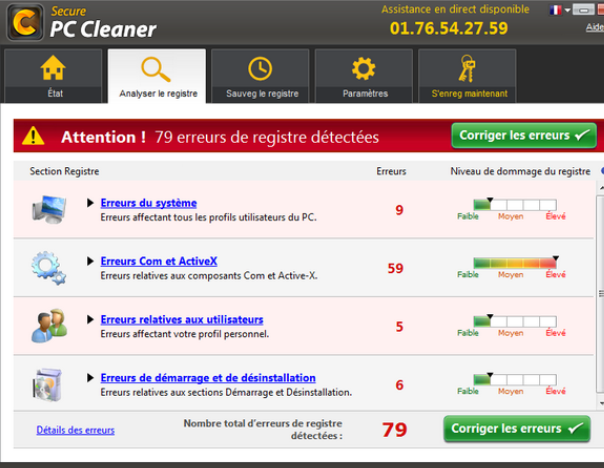The height and width of the screenshot is (468, 604).
Task: Click damage gauge for Erreurs relatives aux utilisateurs
Action: (x=515, y=321)
